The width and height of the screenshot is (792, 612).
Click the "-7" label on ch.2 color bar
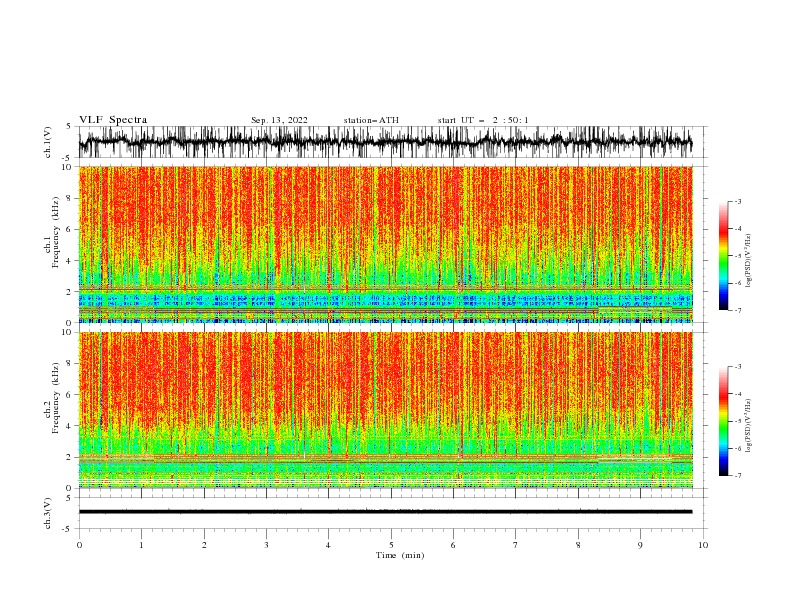point(738,475)
